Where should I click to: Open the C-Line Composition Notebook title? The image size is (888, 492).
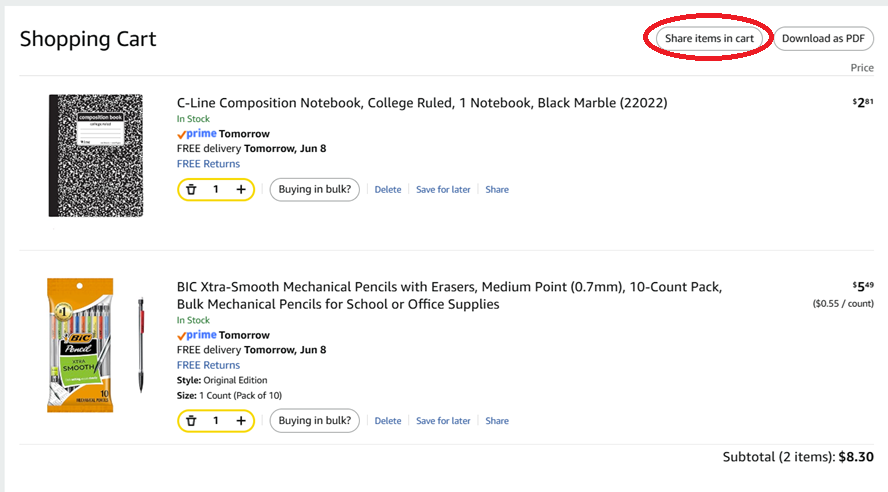422,103
